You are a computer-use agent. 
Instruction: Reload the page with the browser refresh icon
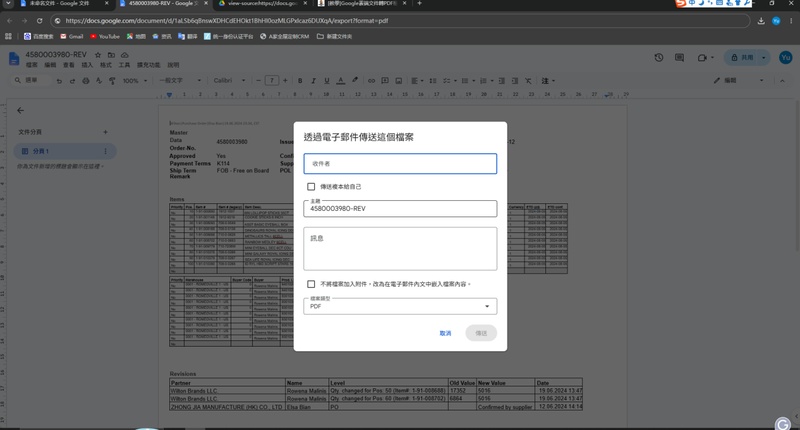pos(39,21)
